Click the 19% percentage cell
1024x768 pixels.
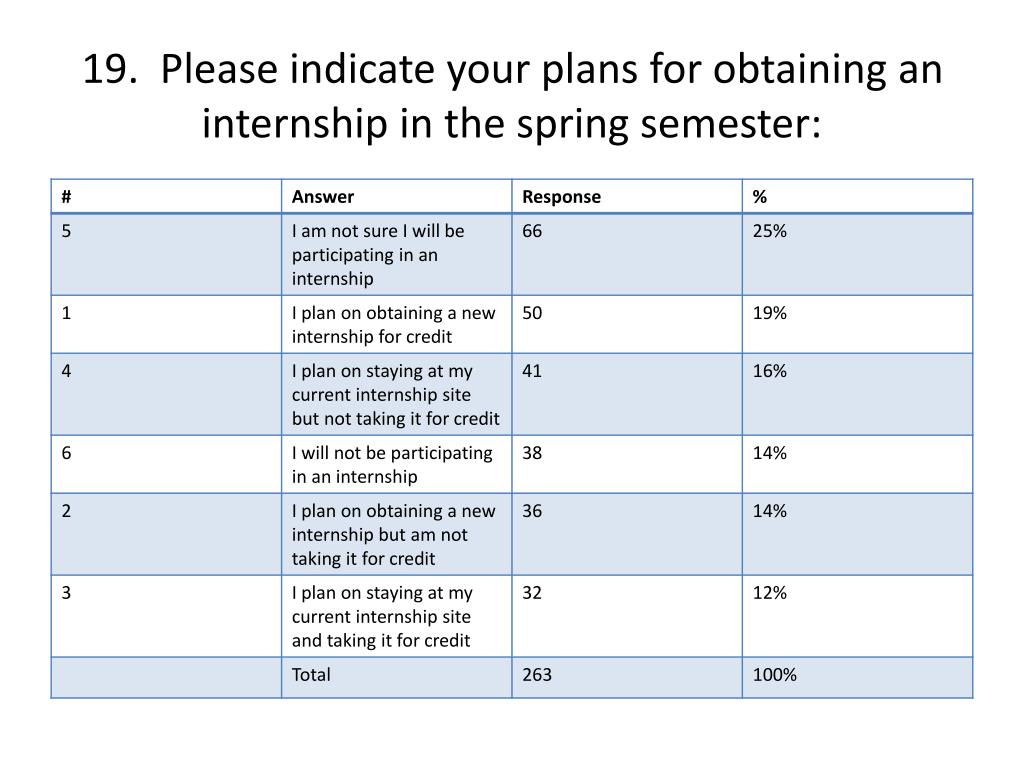[x=857, y=325]
